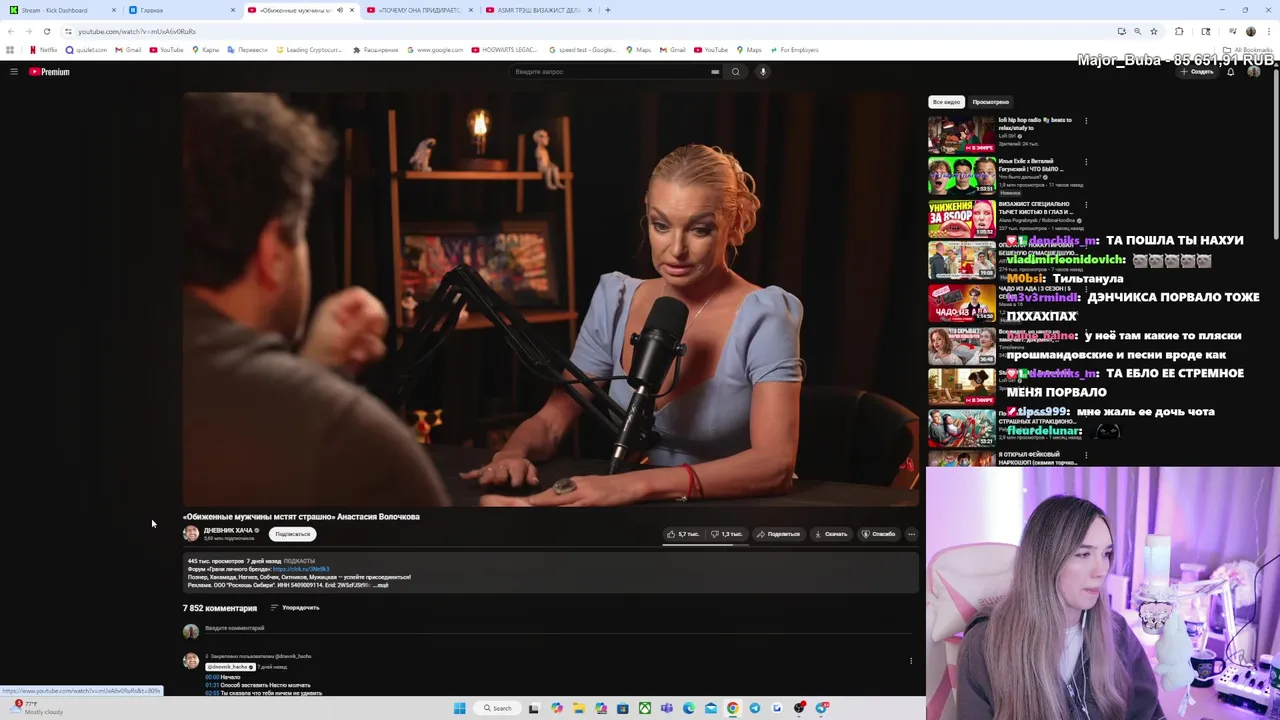Open the Упорядочить comment sort dropdown
This screenshot has width=1280, height=720.
(x=295, y=608)
